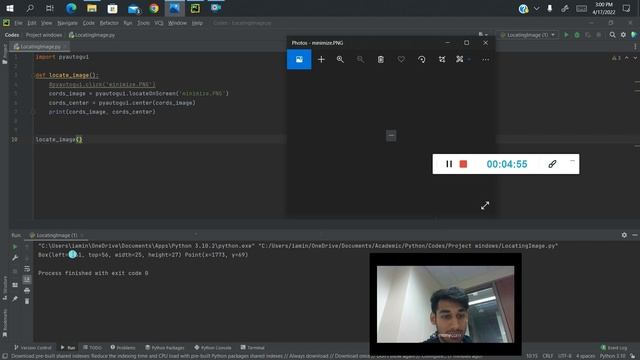Open the Event Log
The height and width of the screenshot is (360, 640).
pyautogui.click(x=614, y=348)
